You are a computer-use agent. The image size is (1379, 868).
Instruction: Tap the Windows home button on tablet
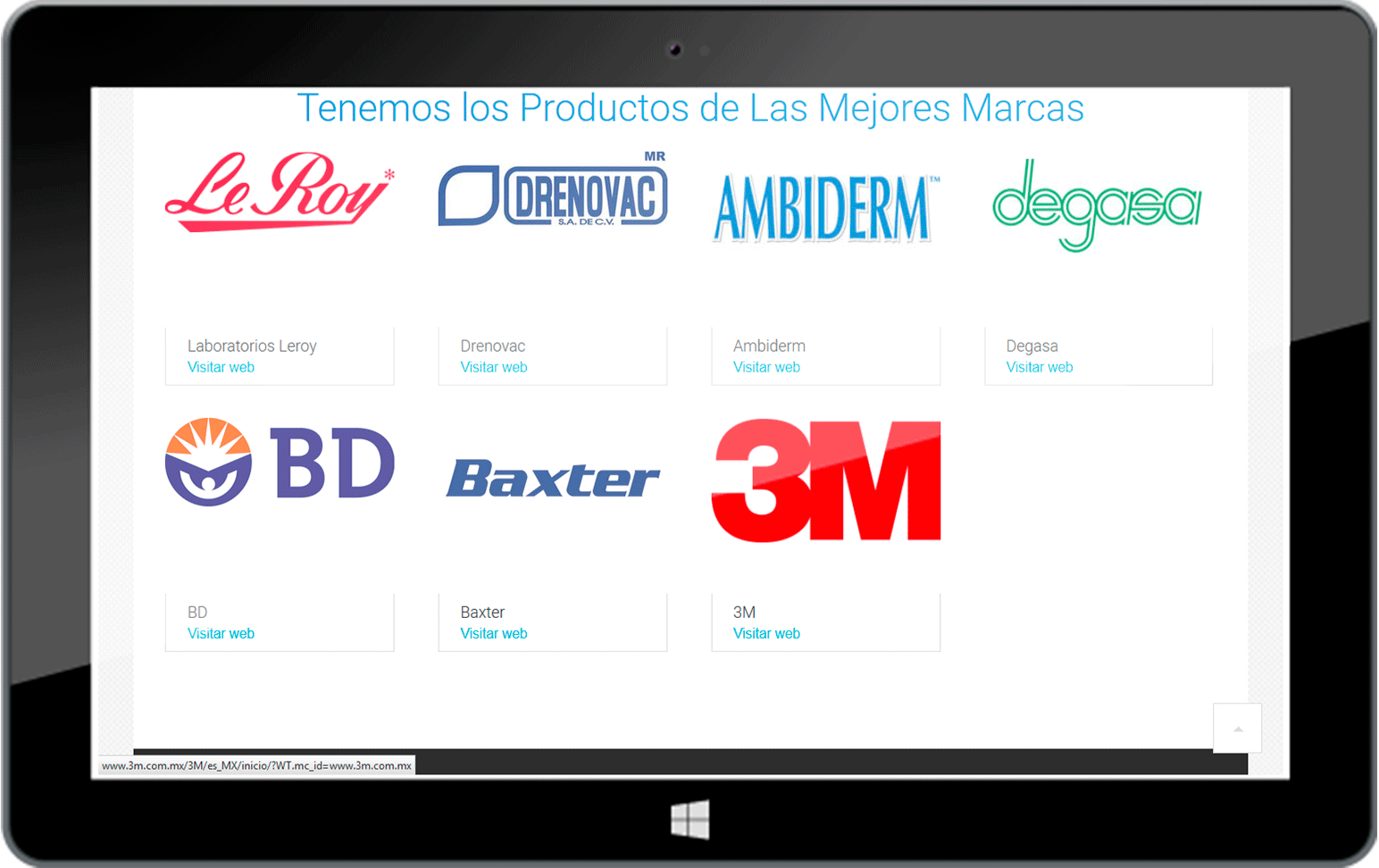690,819
